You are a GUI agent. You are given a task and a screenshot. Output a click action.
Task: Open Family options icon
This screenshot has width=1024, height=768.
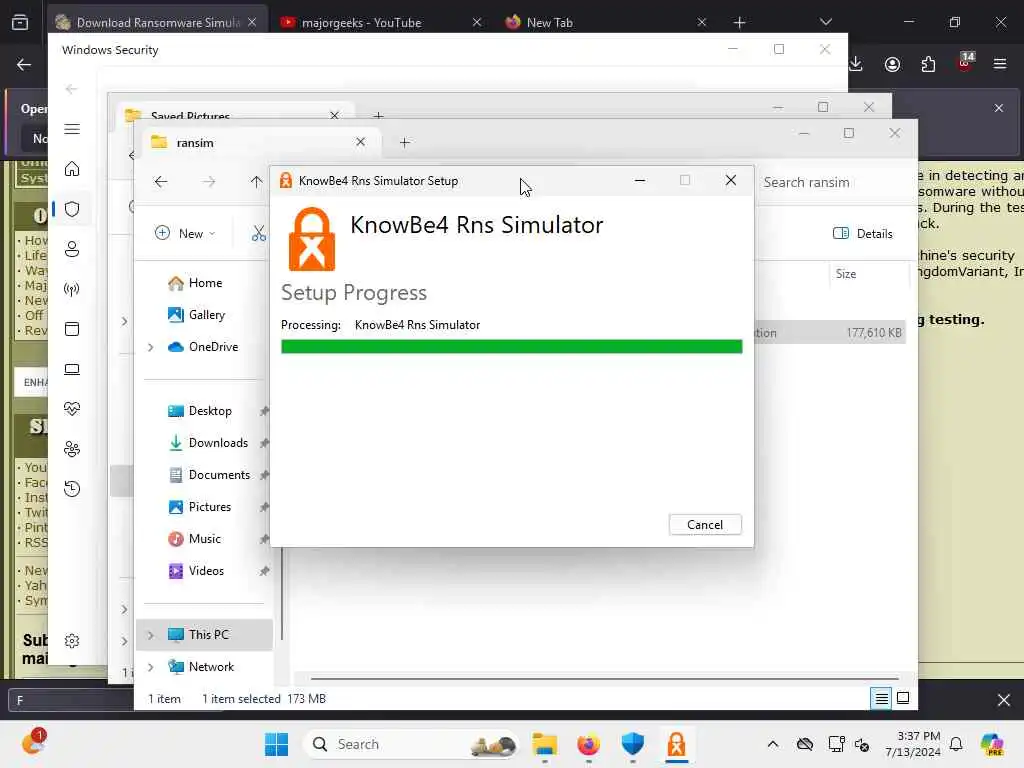pos(72,449)
